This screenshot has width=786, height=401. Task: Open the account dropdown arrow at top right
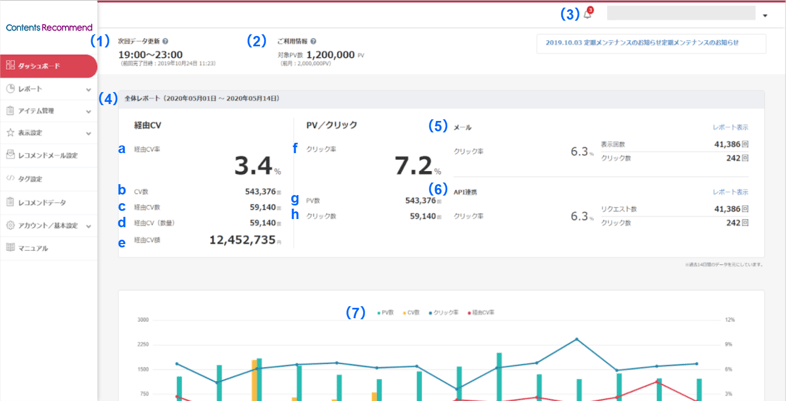click(765, 16)
